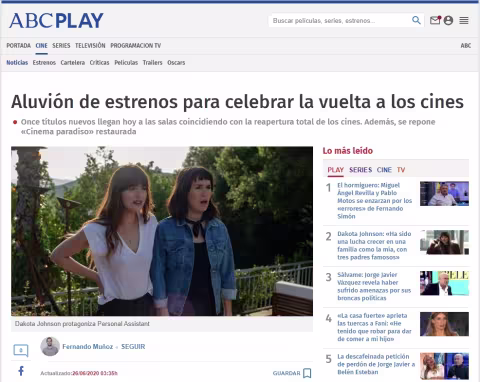Open the Críticas submenu item

(99, 62)
